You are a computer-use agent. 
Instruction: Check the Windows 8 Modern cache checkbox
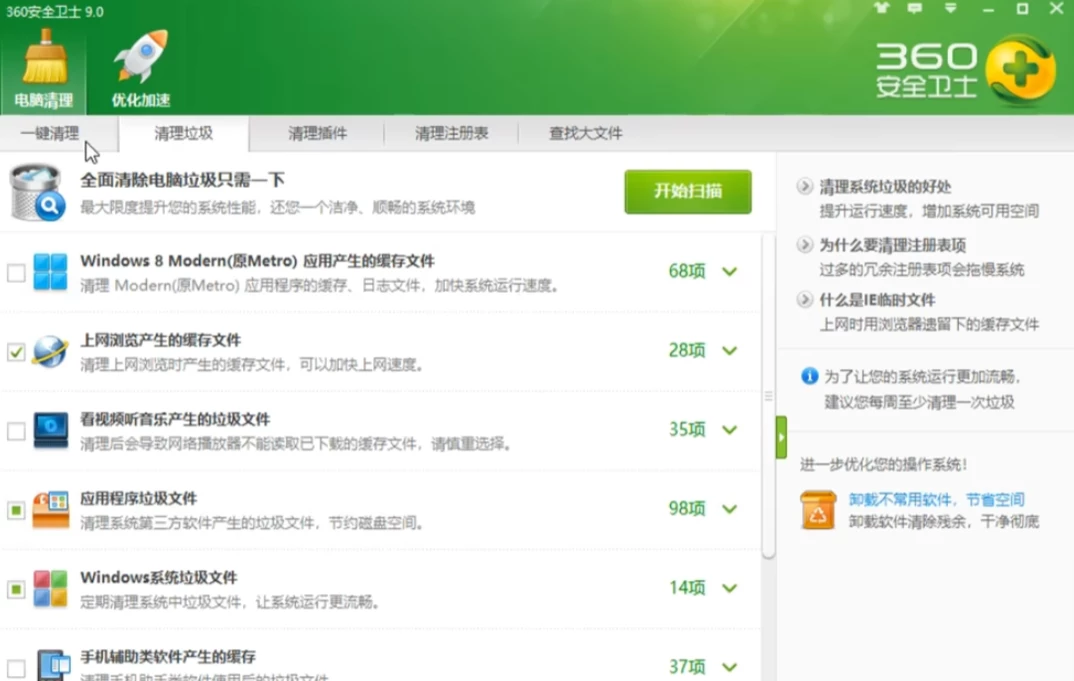[x=16, y=273]
